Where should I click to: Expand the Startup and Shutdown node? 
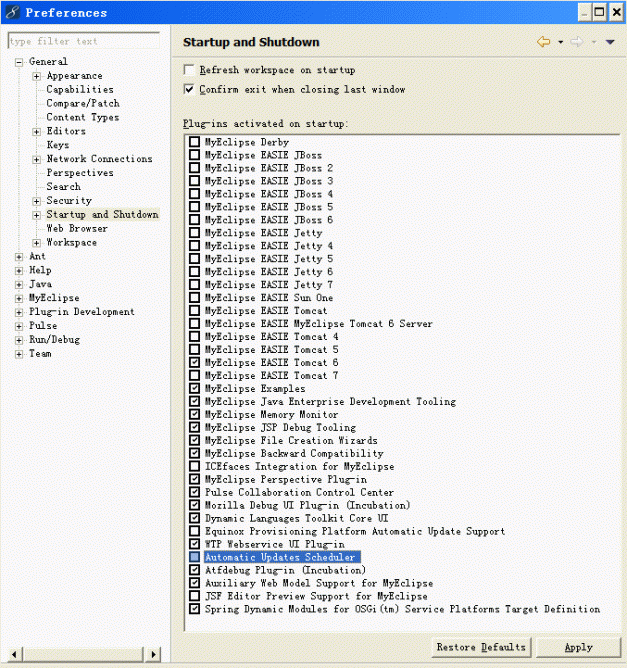pos(37,215)
